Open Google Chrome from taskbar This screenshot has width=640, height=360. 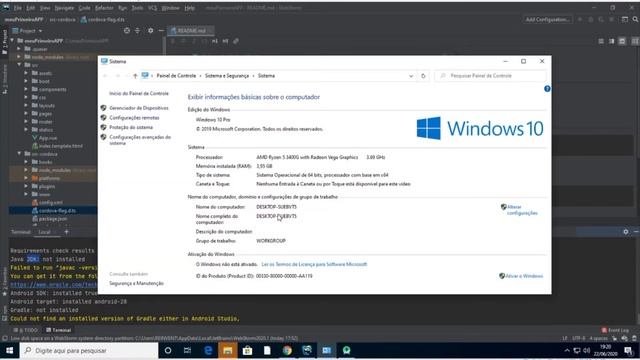pos(287,351)
